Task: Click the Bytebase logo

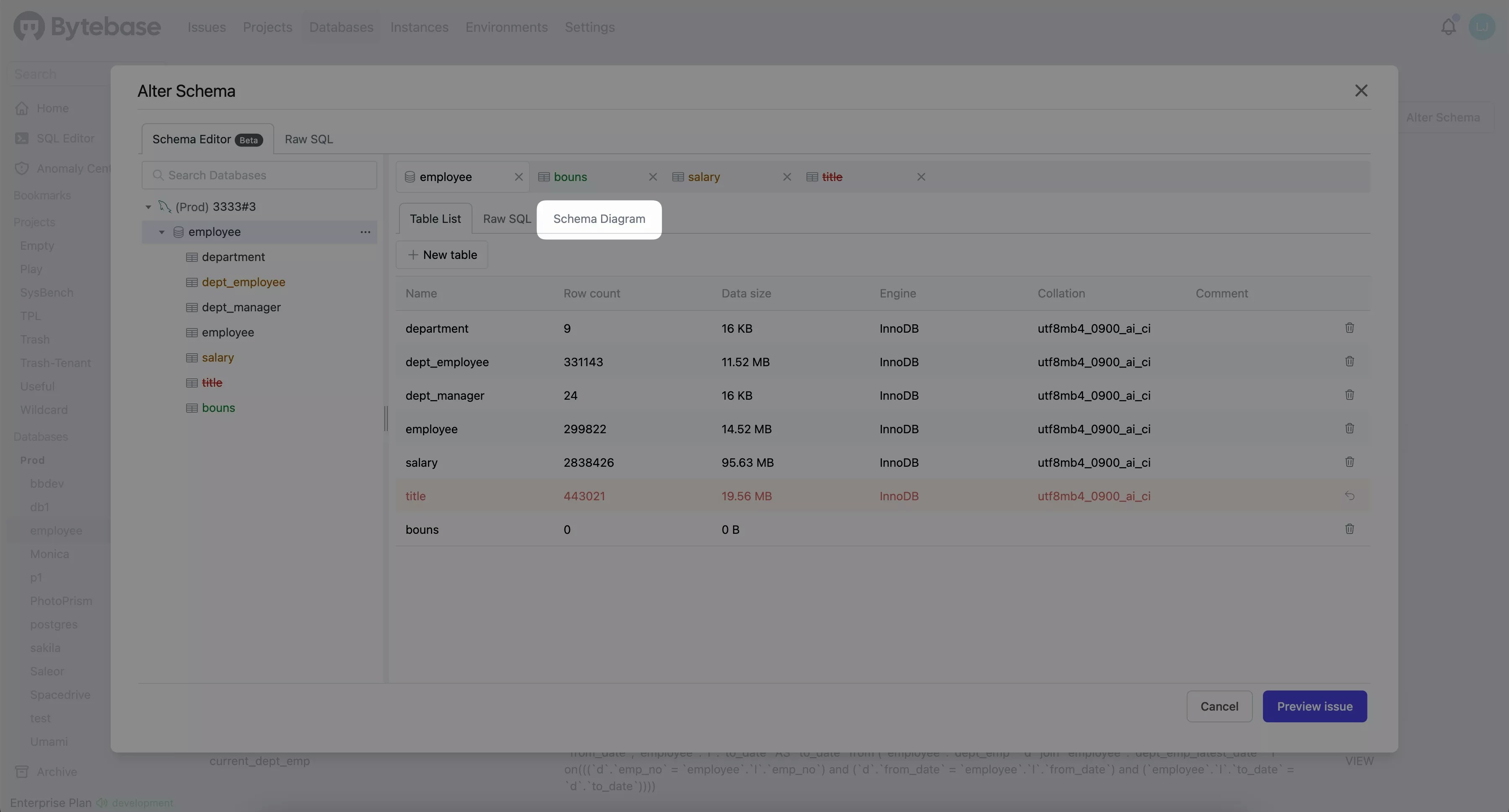Action: click(87, 26)
